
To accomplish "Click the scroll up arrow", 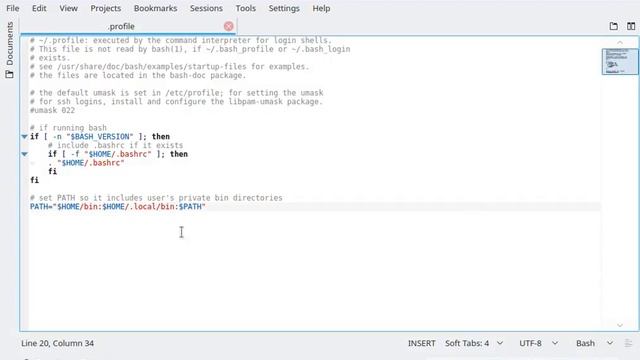I will click(x=620, y=42).
